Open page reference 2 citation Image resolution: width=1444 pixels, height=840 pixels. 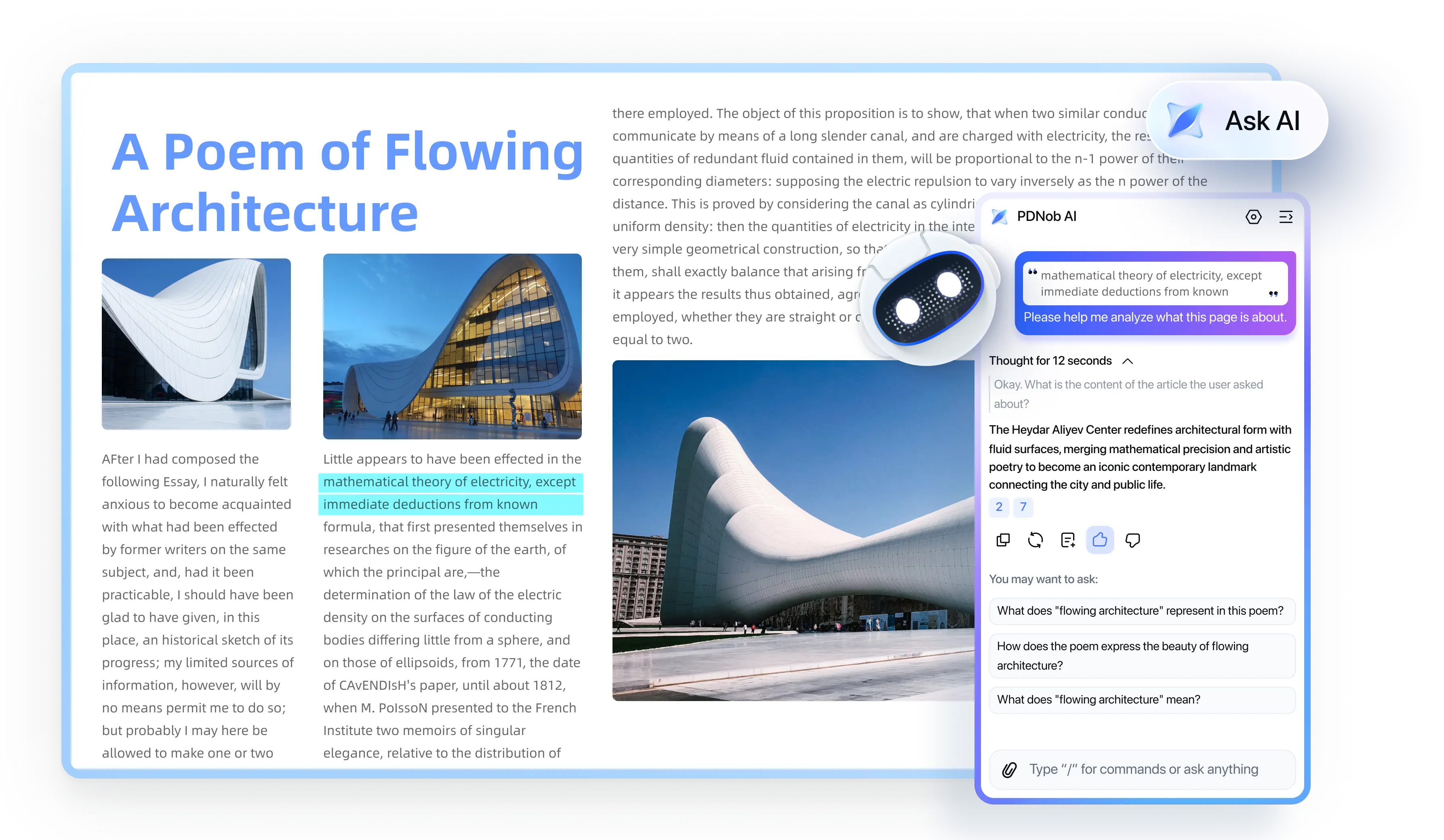(999, 507)
